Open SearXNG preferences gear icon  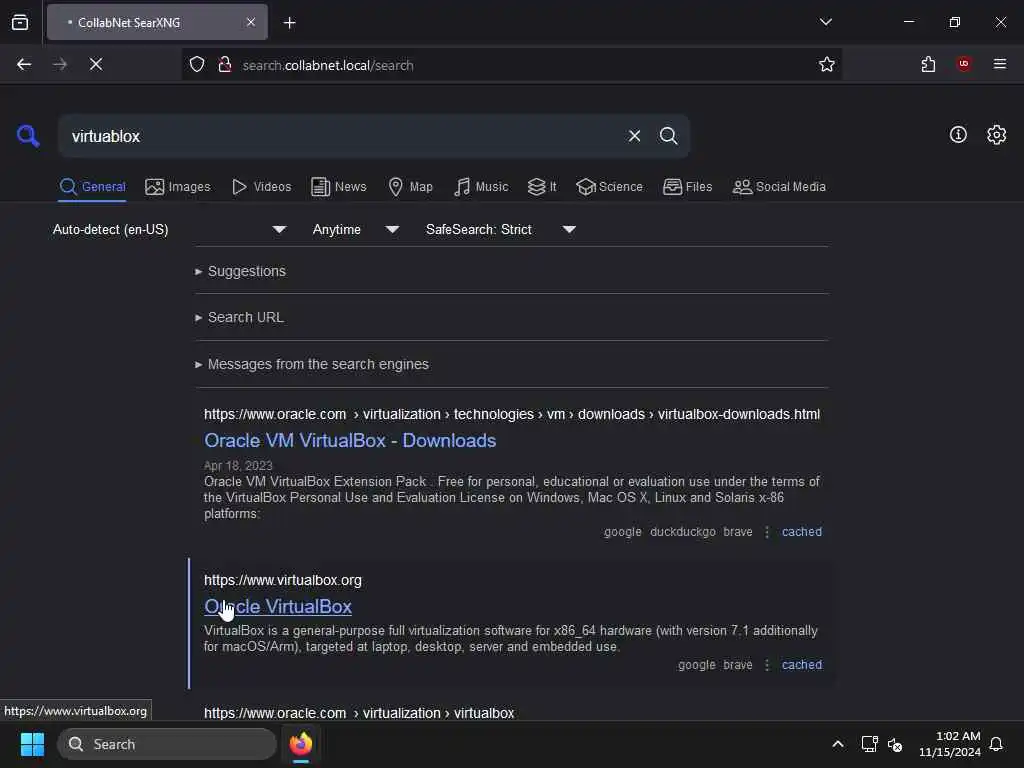[x=996, y=135]
